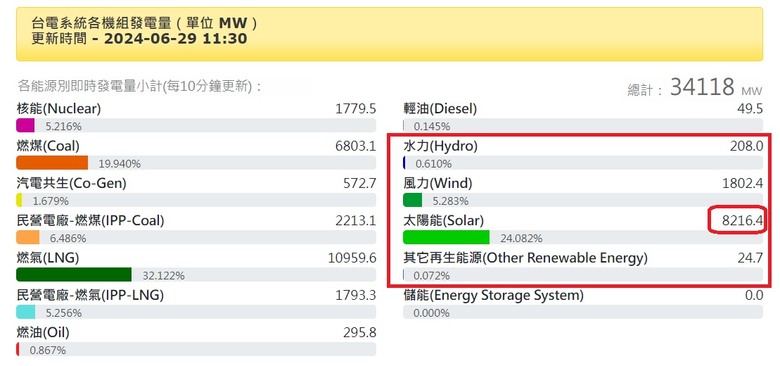The image size is (780, 366).
Task: Click the 風力(Wind) label
Action: point(437,183)
